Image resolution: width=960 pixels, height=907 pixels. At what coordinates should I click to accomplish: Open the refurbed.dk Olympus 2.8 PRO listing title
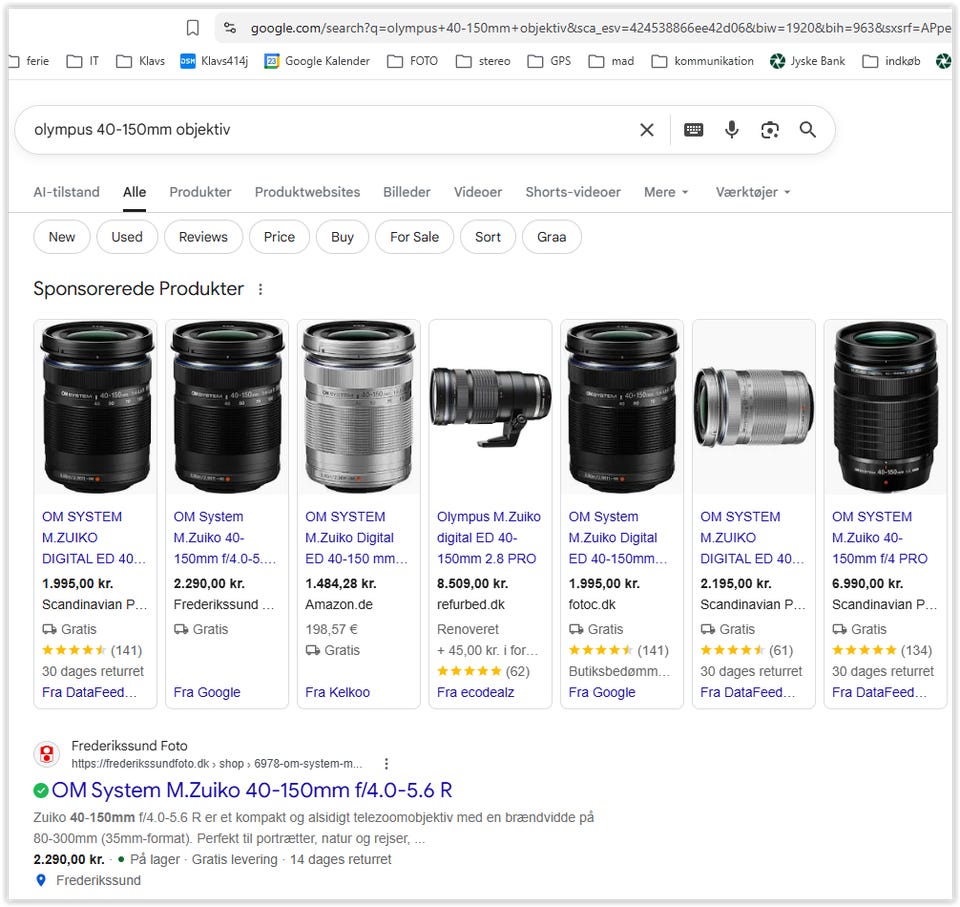(489, 538)
